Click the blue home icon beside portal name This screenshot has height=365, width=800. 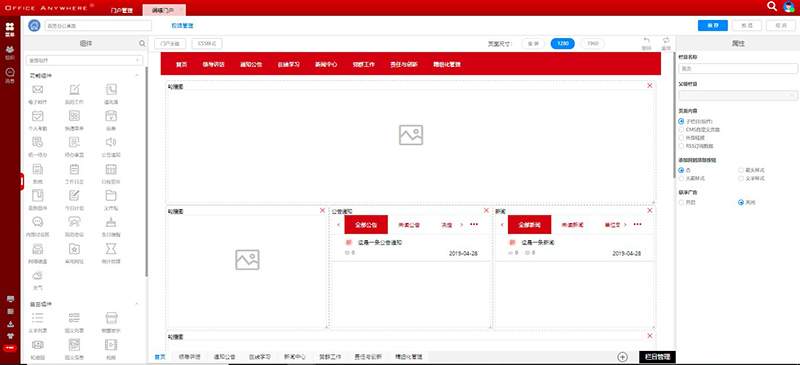(x=34, y=26)
